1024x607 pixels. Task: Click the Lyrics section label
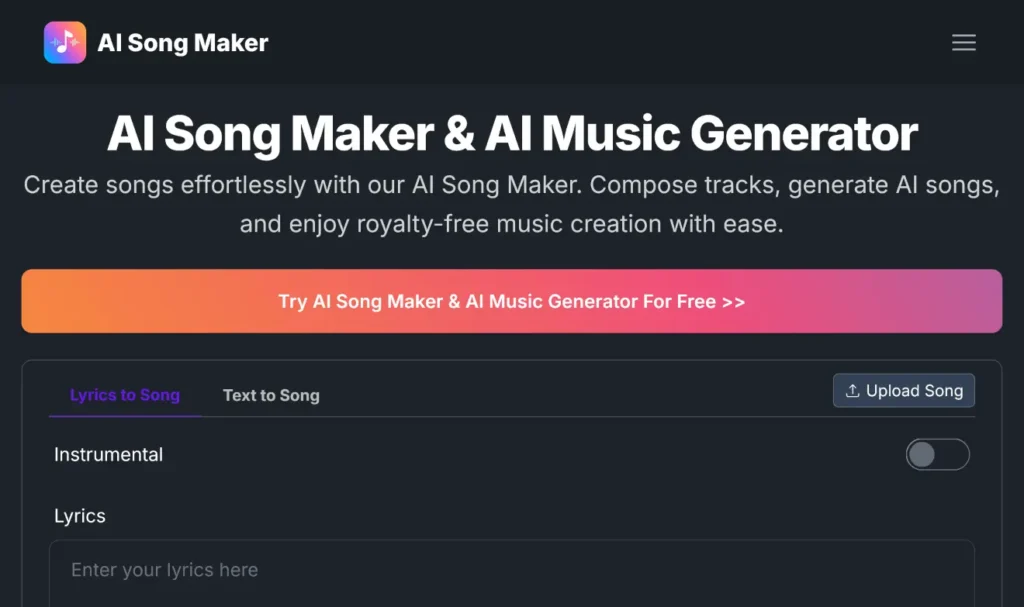pos(79,516)
